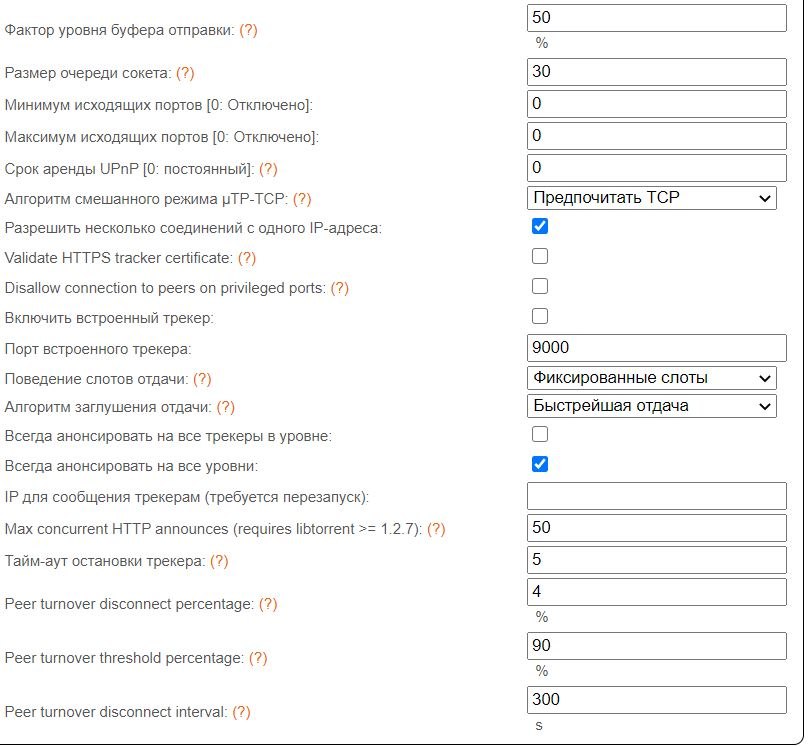Click (?) beside Disallow connection to privileged ports
The width and height of the screenshot is (811, 747).
(x=339, y=288)
